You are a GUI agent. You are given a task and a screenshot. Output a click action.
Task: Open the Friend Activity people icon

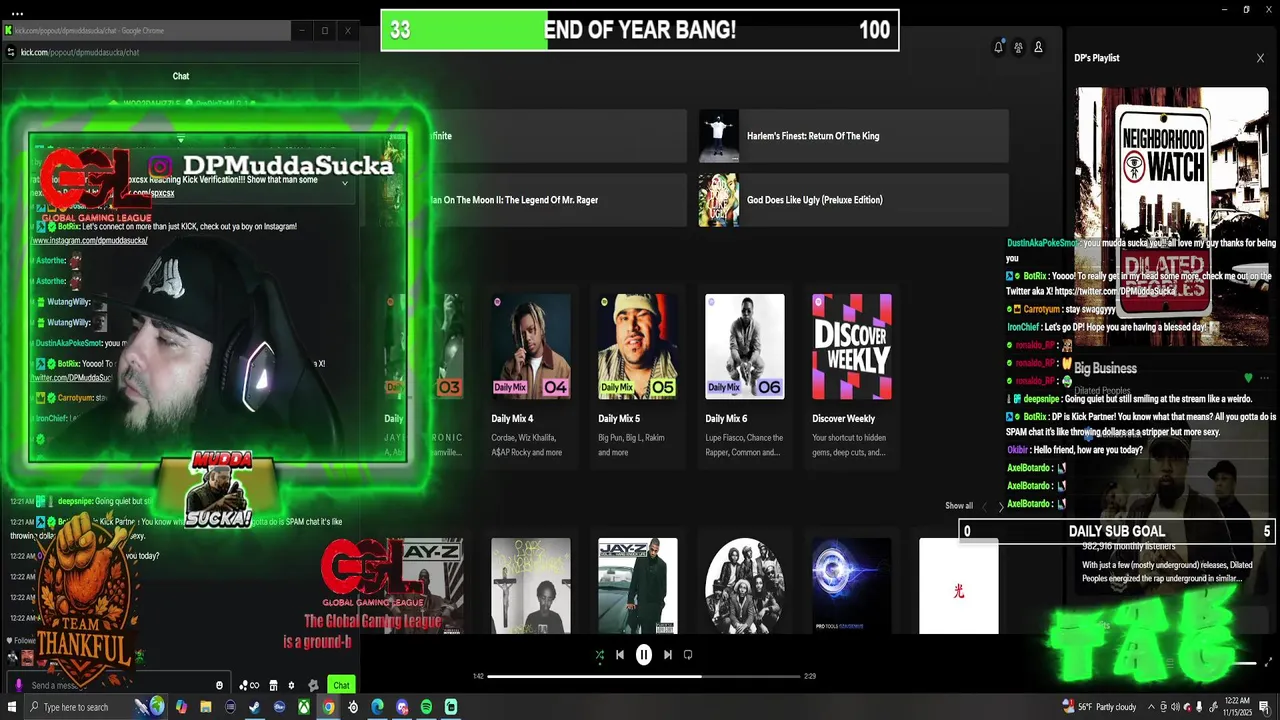pos(1018,47)
